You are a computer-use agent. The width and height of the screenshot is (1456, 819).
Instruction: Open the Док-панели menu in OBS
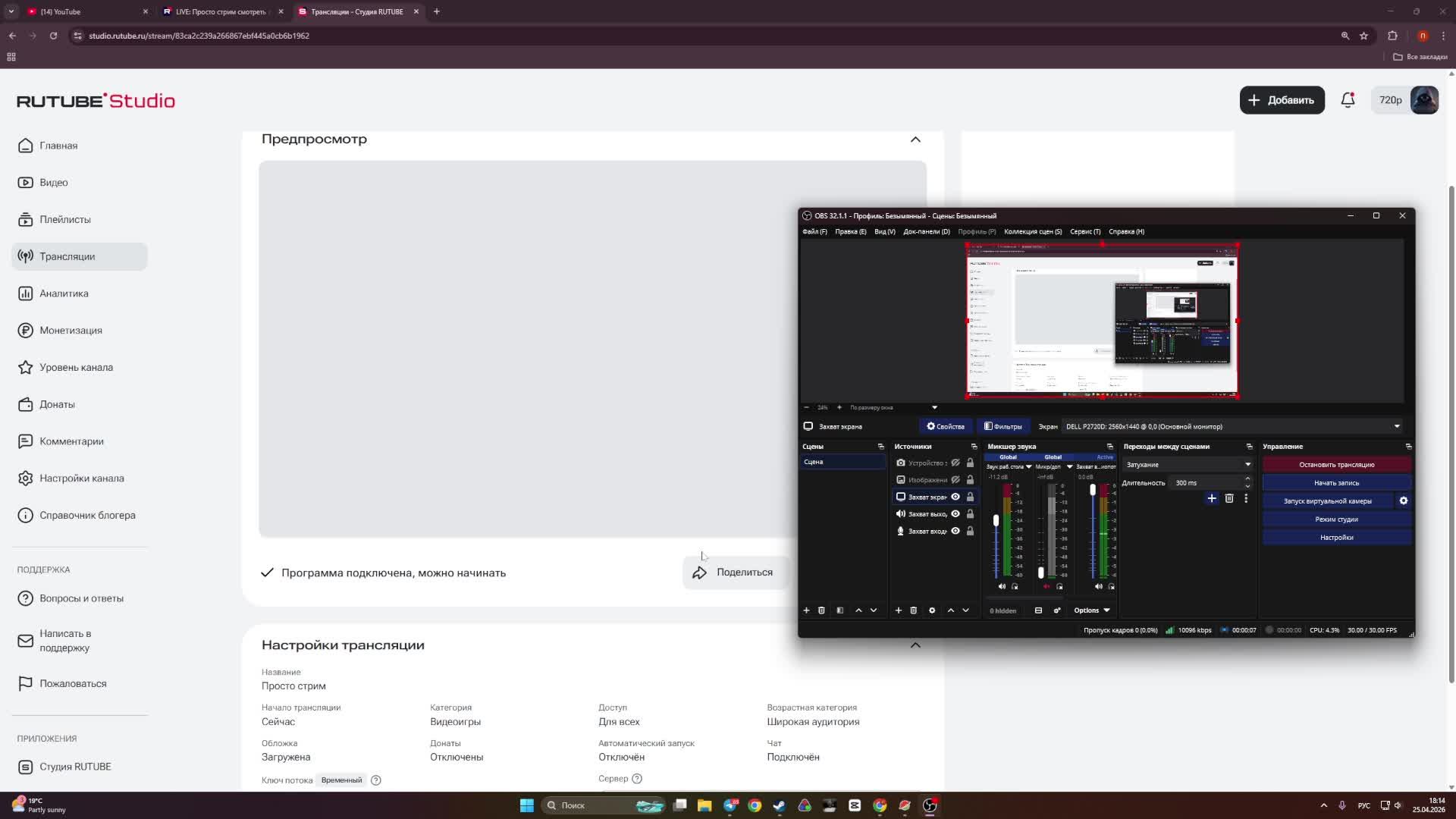coord(926,232)
